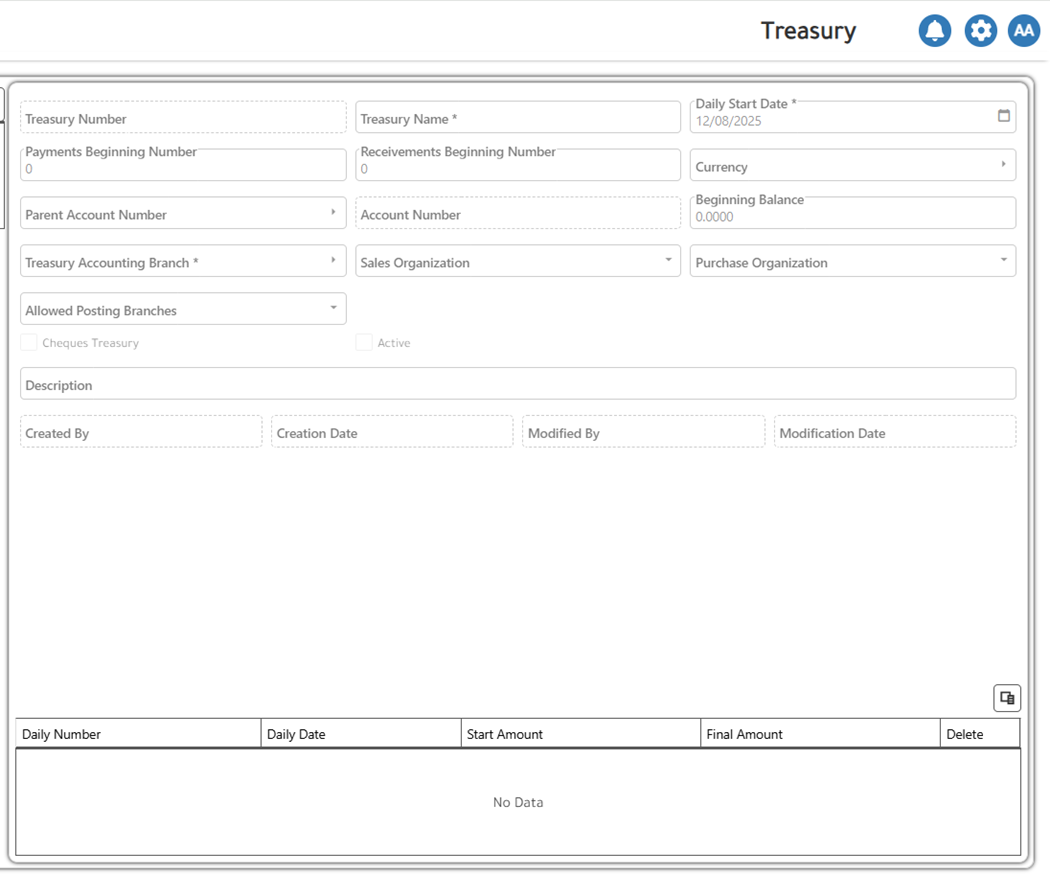Image resolution: width=1050 pixels, height=874 pixels.
Task: Open the notifications bell icon
Action: 934,31
